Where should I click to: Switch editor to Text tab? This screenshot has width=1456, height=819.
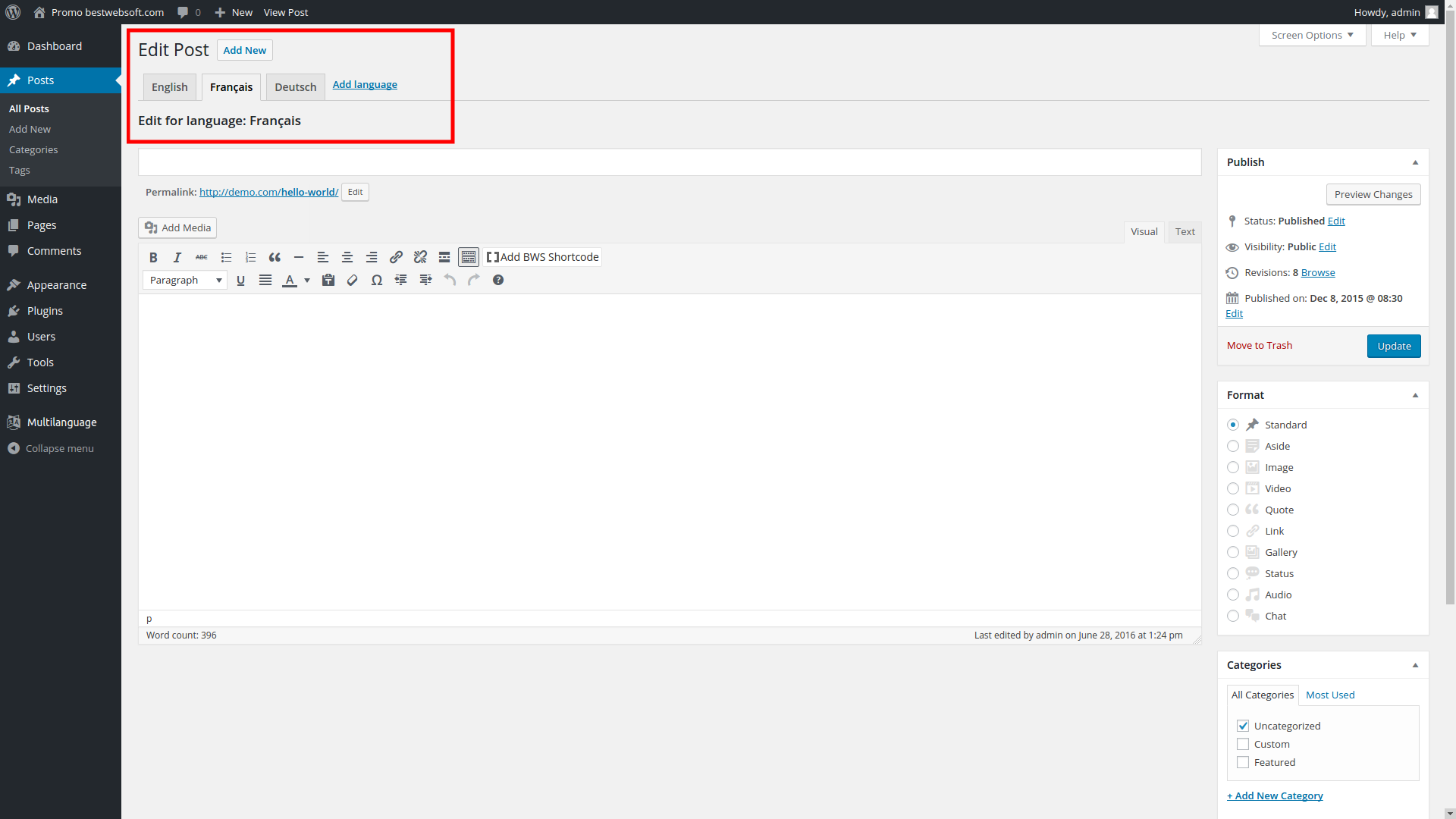pyautogui.click(x=1185, y=231)
